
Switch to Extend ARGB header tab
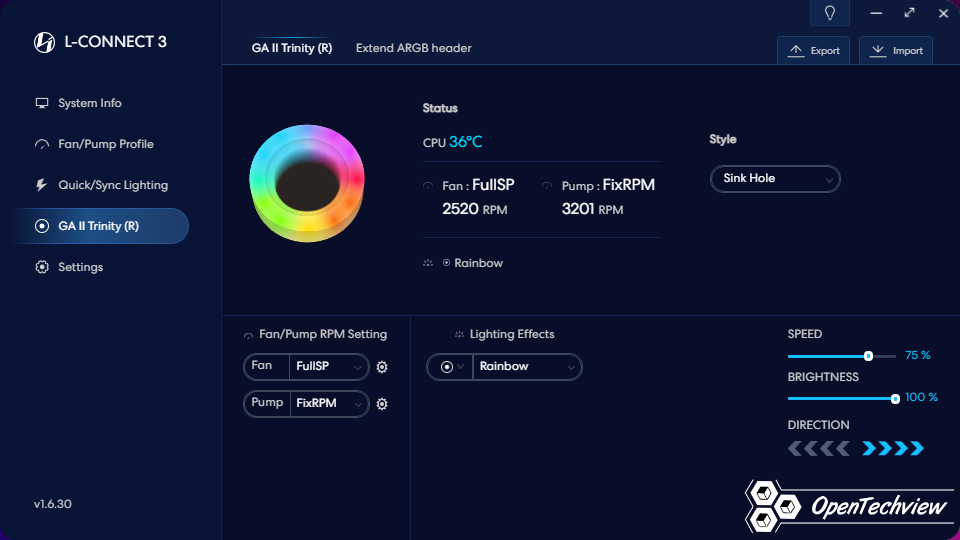413,48
